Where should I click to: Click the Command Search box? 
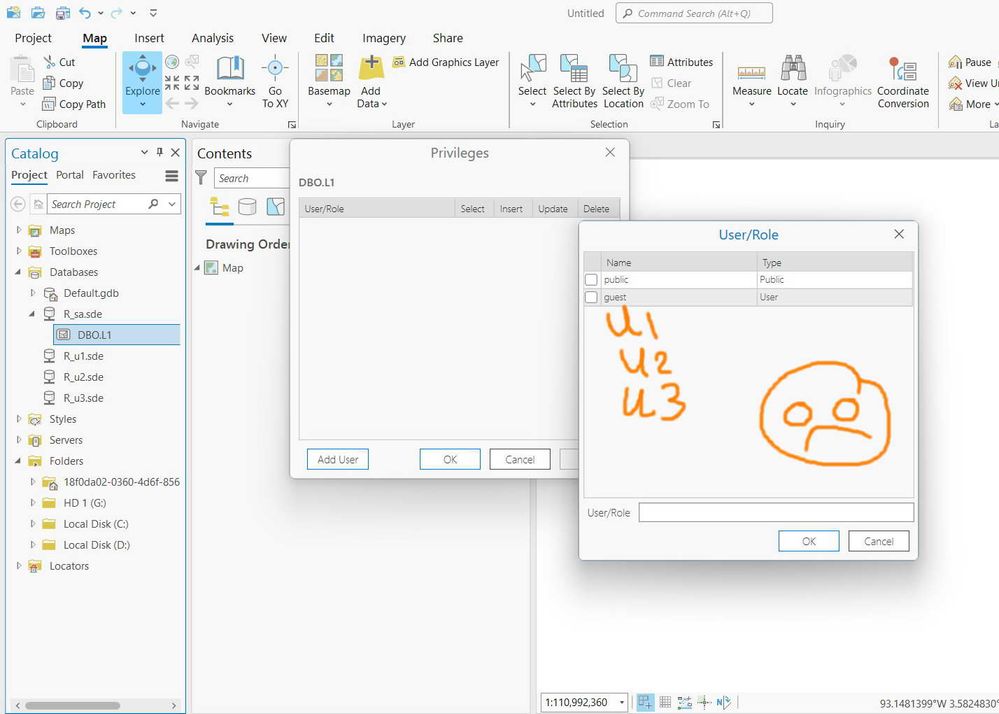point(694,13)
